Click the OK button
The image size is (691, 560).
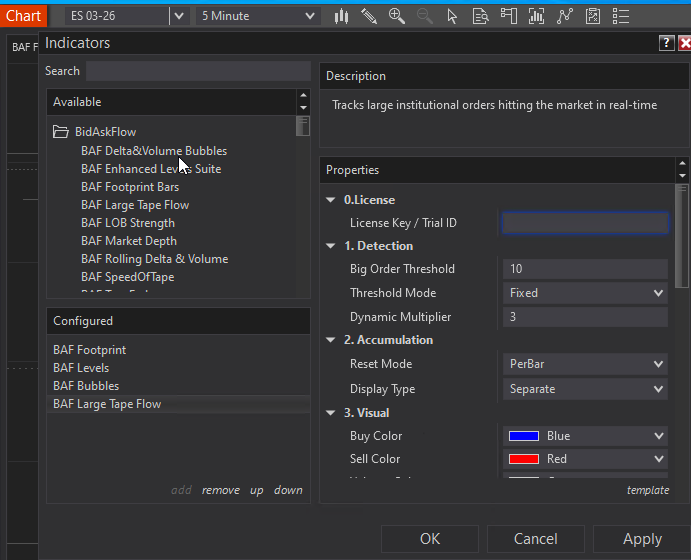(x=430, y=538)
